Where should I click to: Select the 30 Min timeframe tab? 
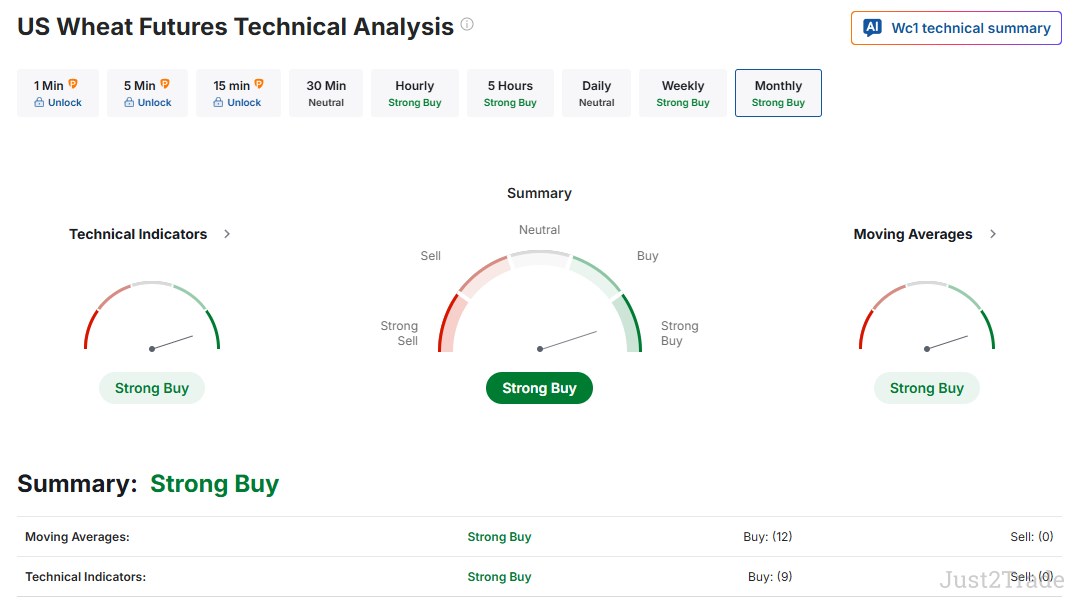click(326, 93)
